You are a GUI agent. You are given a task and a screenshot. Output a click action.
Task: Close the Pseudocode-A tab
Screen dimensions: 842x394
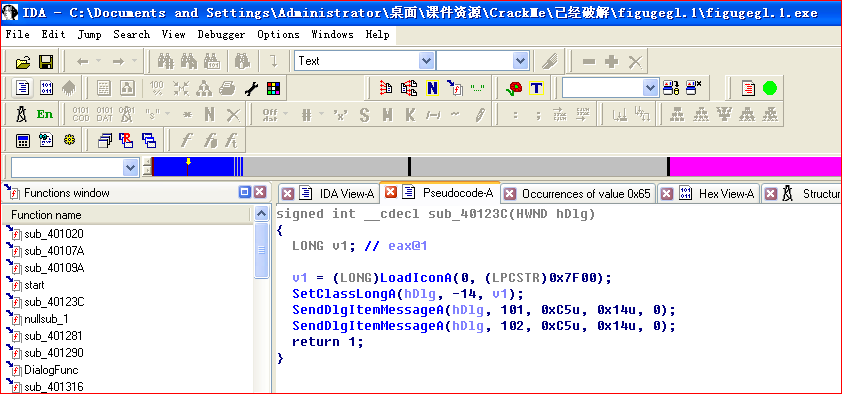[x=391, y=192]
